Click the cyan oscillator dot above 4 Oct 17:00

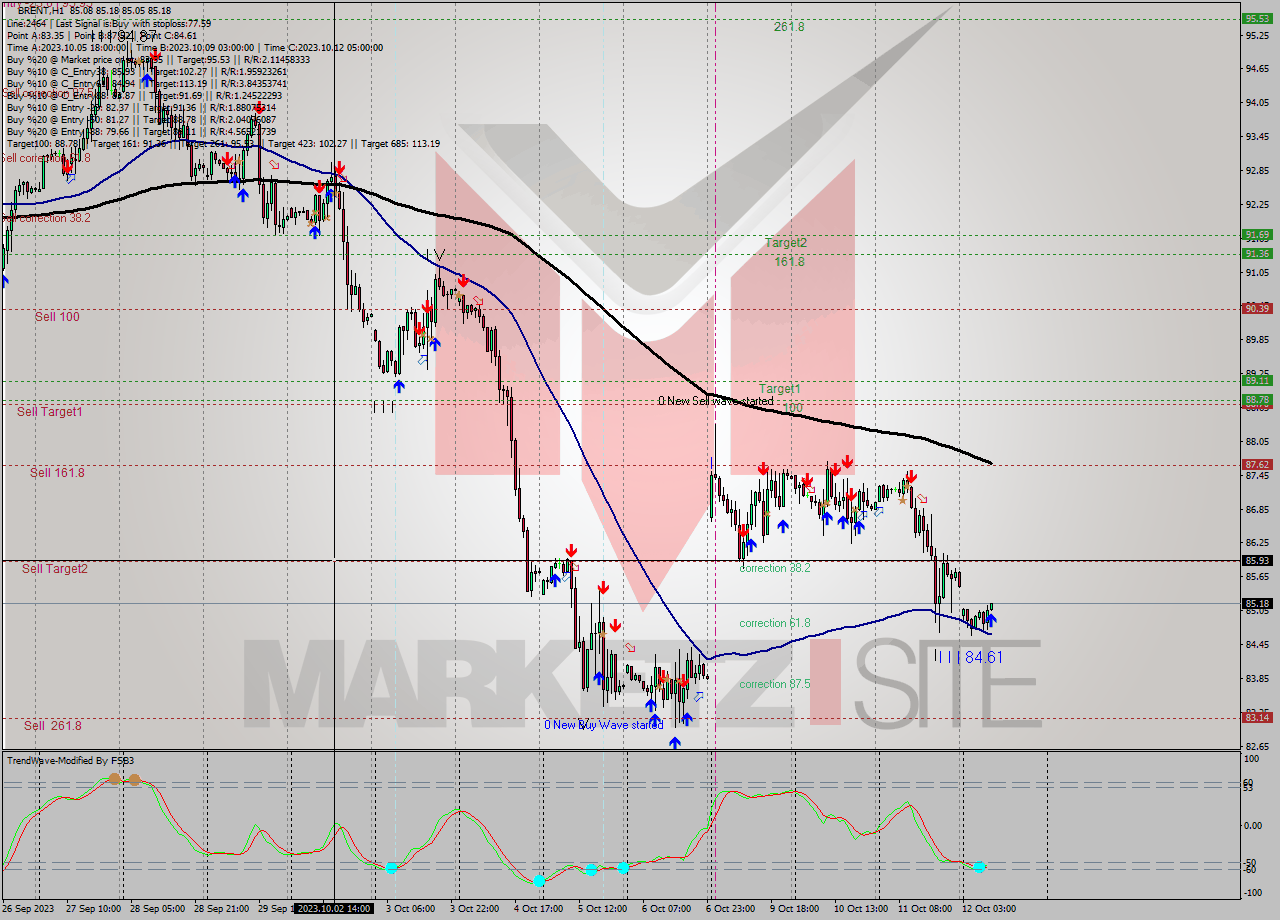(539, 880)
